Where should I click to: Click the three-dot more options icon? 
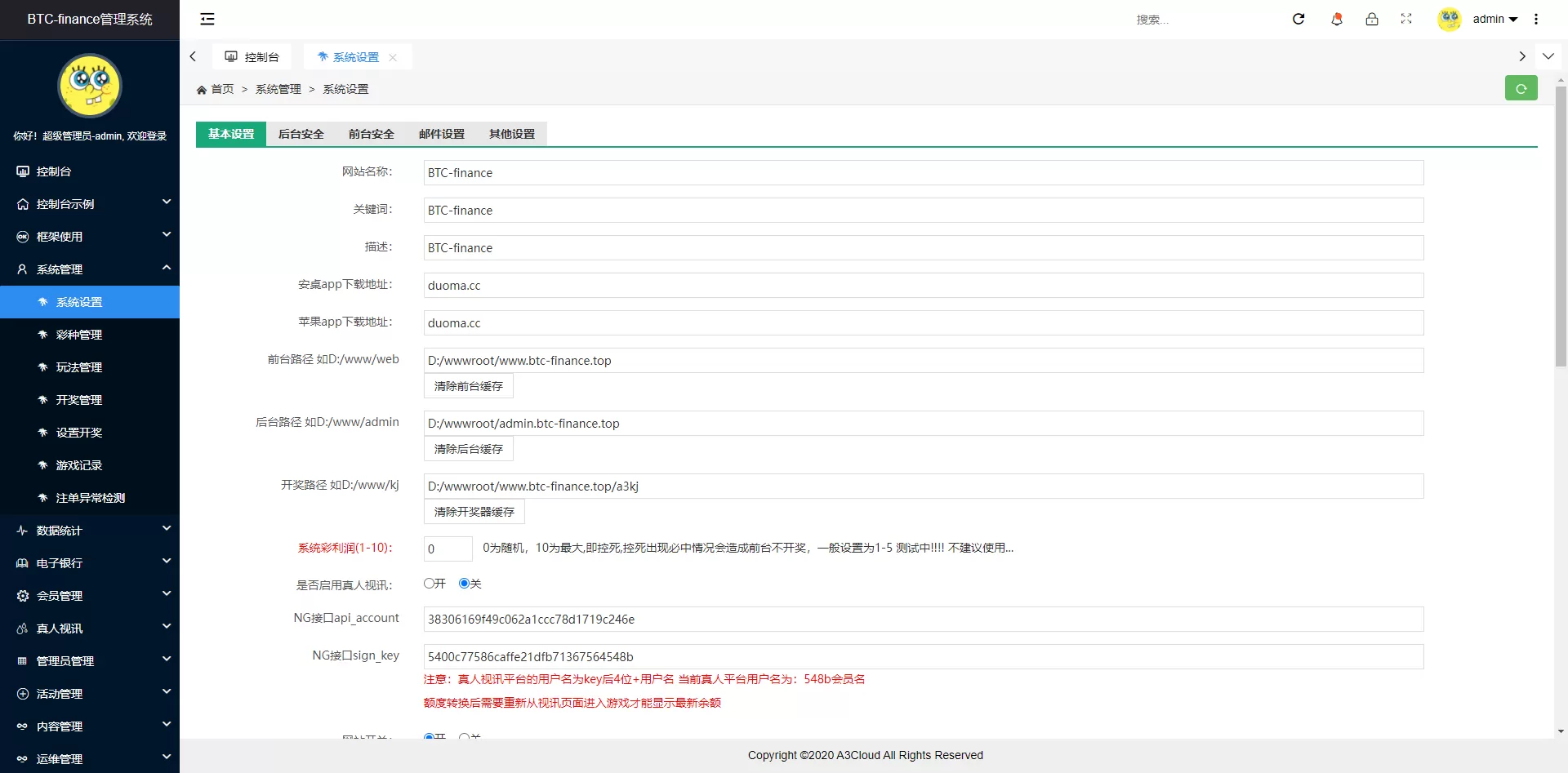(x=1536, y=19)
